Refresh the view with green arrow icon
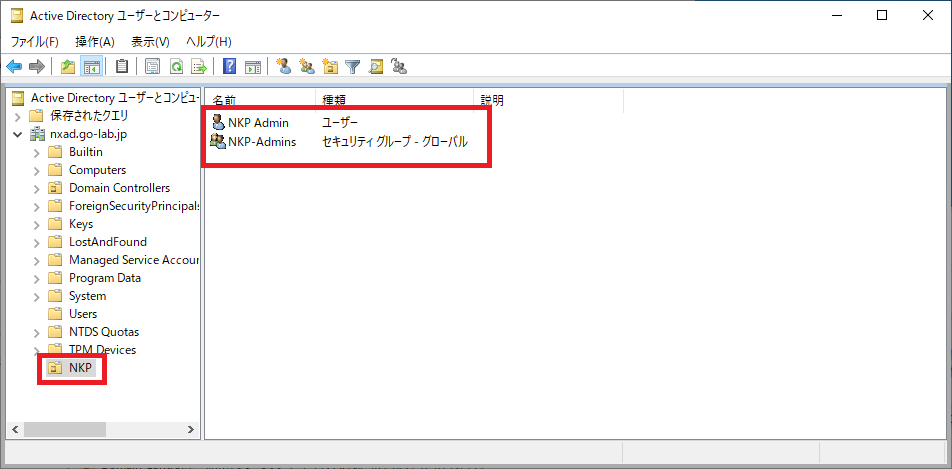952x469 pixels. coord(176,66)
